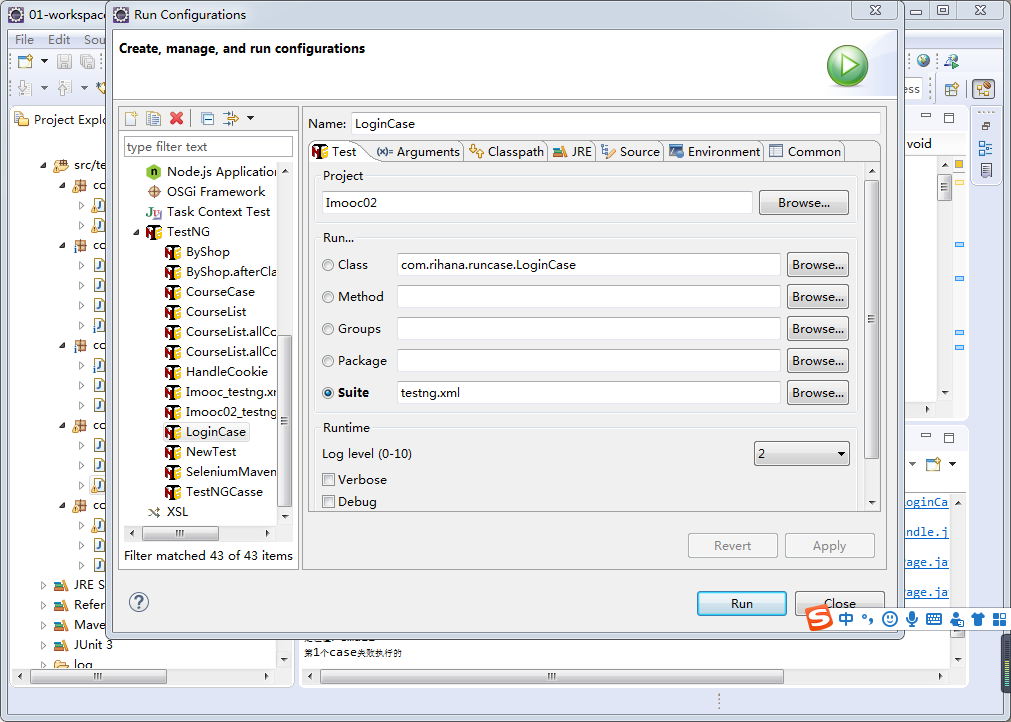Screen dimensions: 1011x722
Task: Click Browse button for the Method field
Action: coord(818,297)
